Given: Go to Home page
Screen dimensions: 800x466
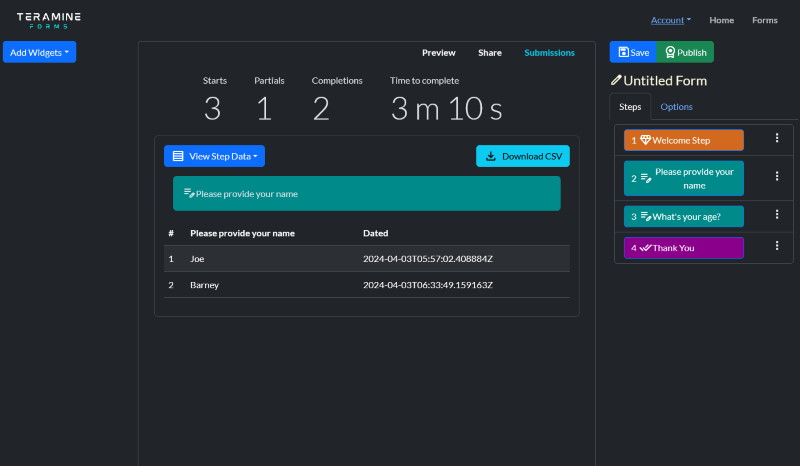Looking at the screenshot, I should pos(721,20).
